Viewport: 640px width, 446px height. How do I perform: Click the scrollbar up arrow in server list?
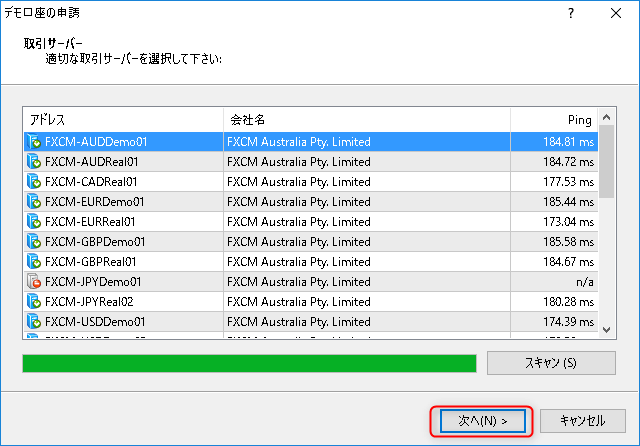[x=607, y=118]
